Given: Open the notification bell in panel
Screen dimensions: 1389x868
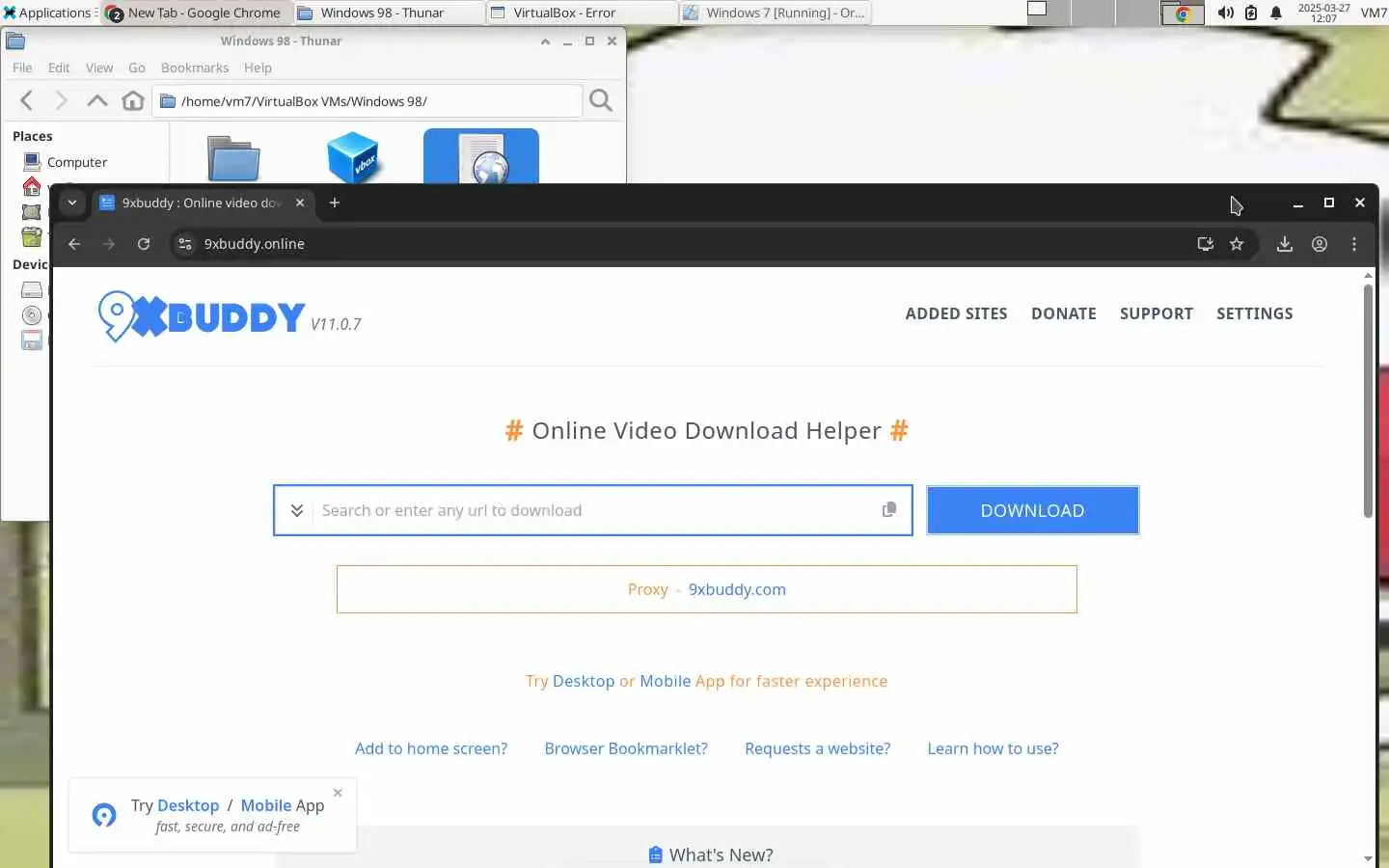Looking at the screenshot, I should coord(1276,13).
